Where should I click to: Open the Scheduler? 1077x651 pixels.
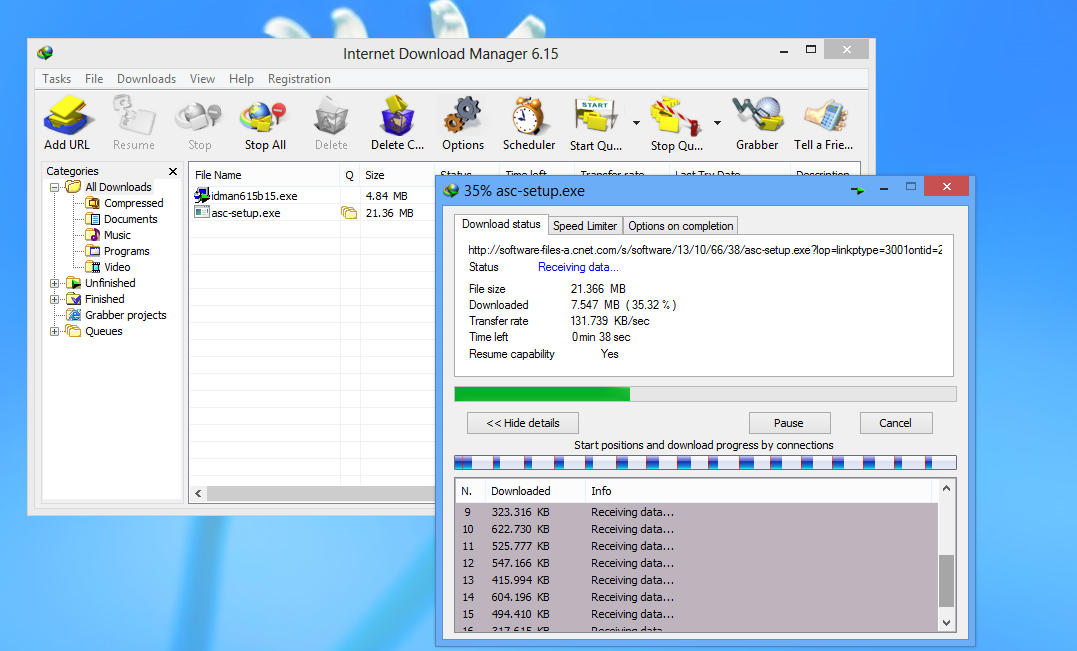pos(528,118)
